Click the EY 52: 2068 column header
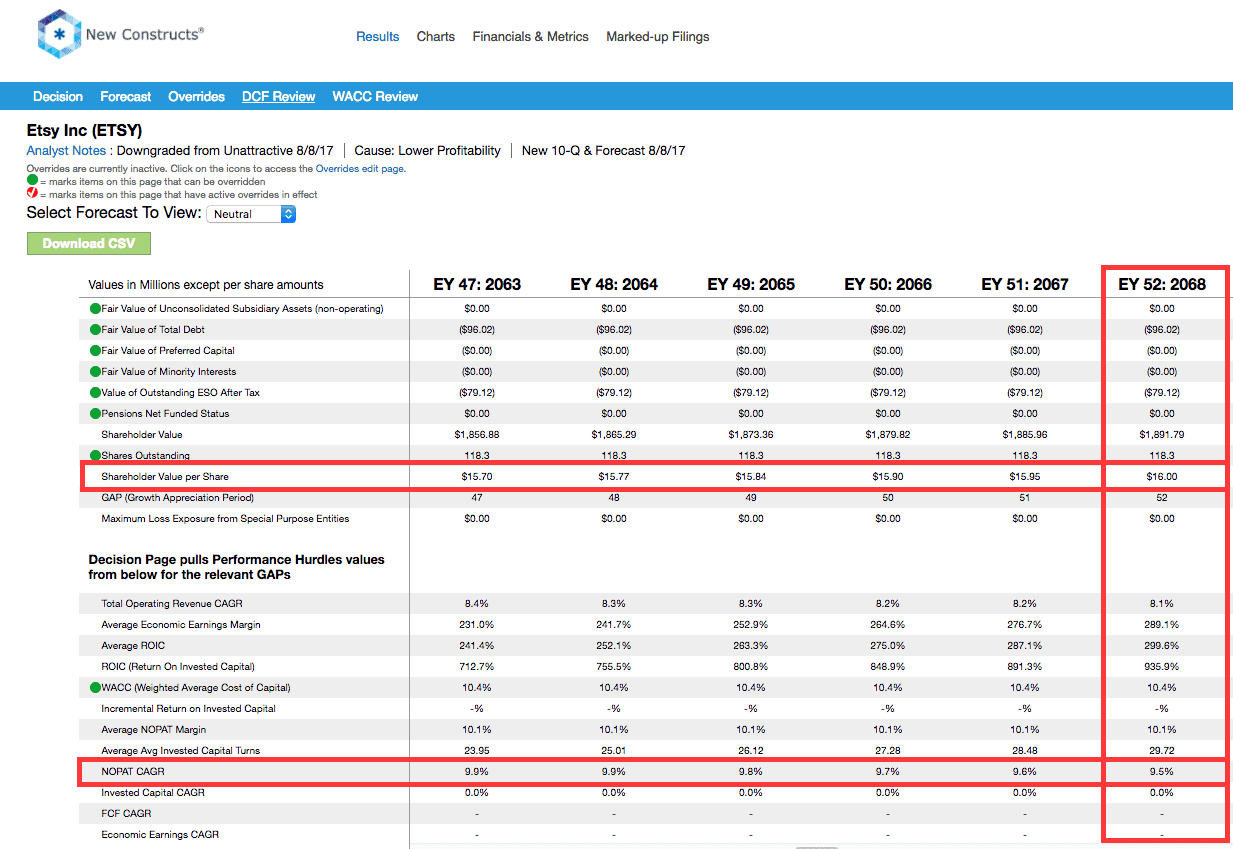This screenshot has height=849, width=1233. [x=1162, y=284]
